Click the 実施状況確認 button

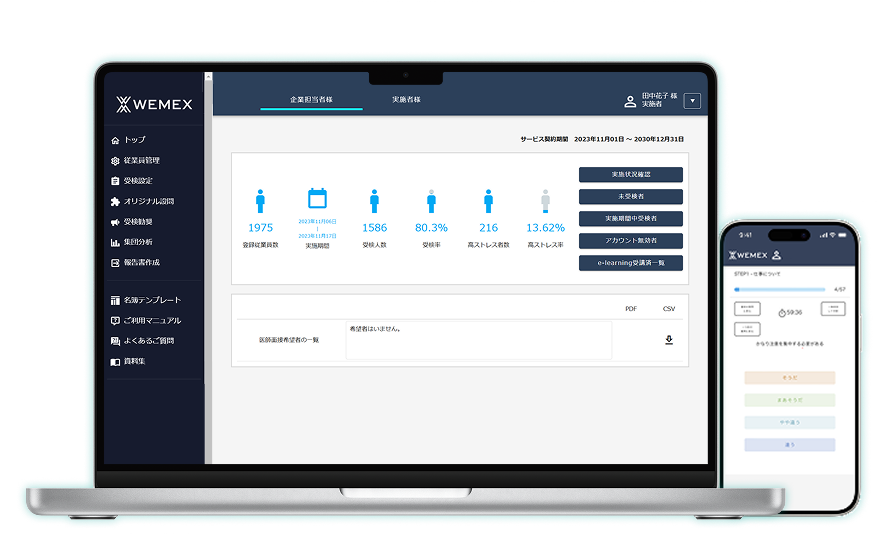click(630, 175)
